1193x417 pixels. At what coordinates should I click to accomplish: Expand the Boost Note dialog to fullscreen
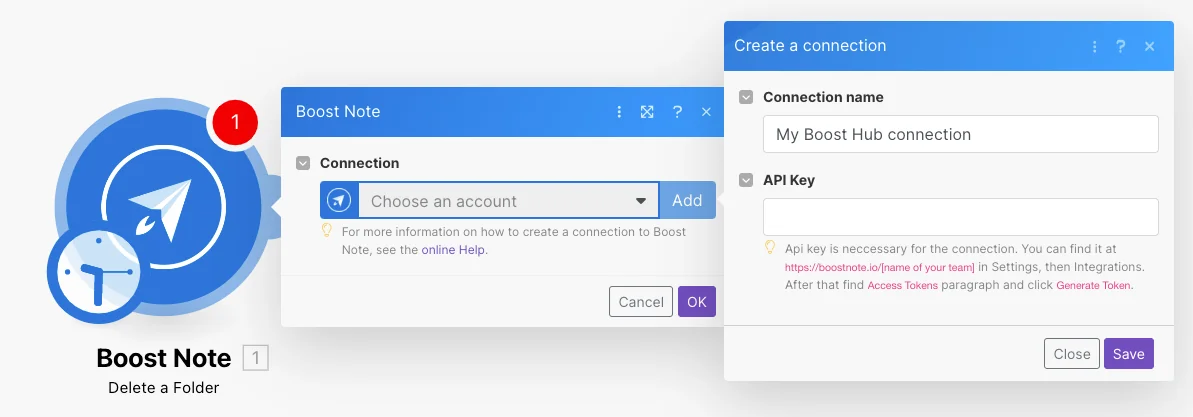(x=647, y=112)
